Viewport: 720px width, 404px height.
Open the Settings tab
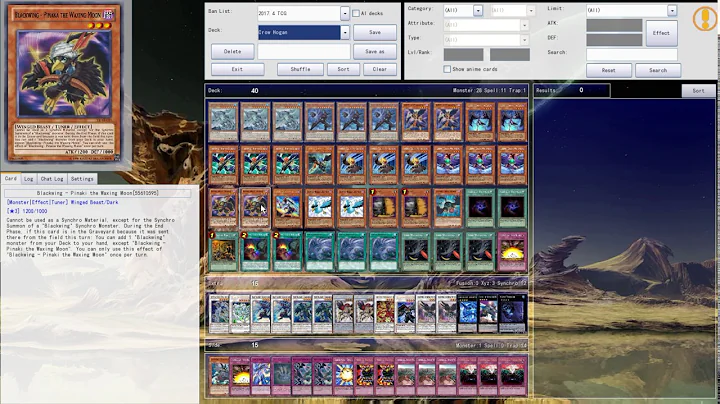[x=82, y=179]
